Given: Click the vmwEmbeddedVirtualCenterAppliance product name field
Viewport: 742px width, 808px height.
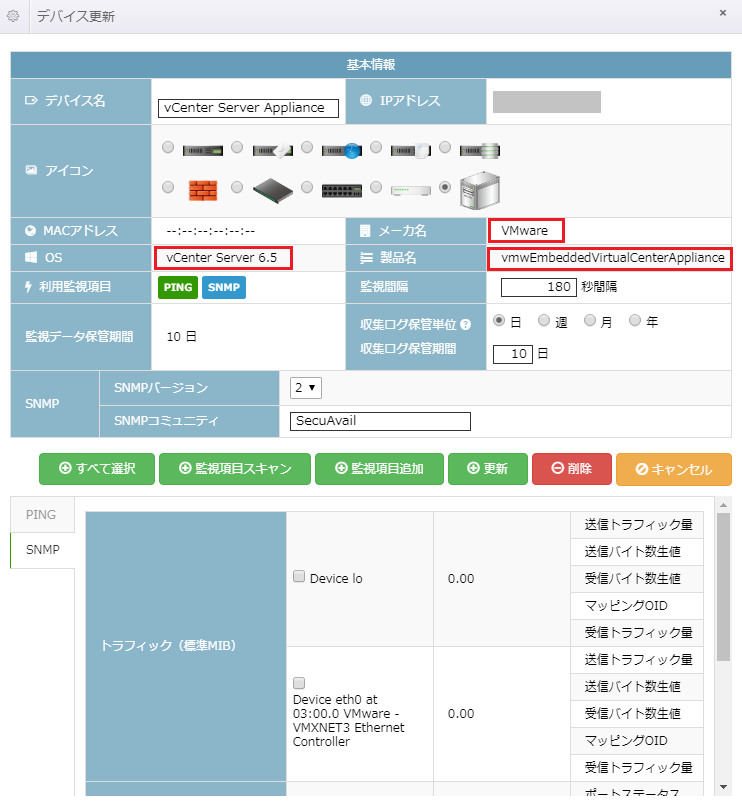Looking at the screenshot, I should (x=610, y=258).
